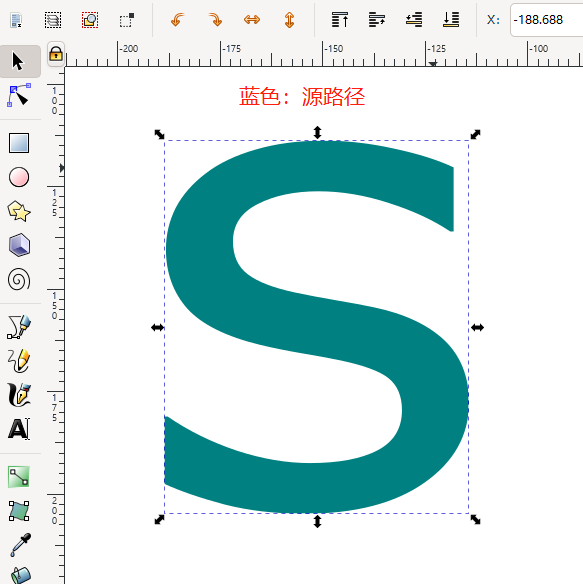This screenshot has width=583, height=584.
Task: Rotate selection 90° counter-clockwise
Action: 177,20
